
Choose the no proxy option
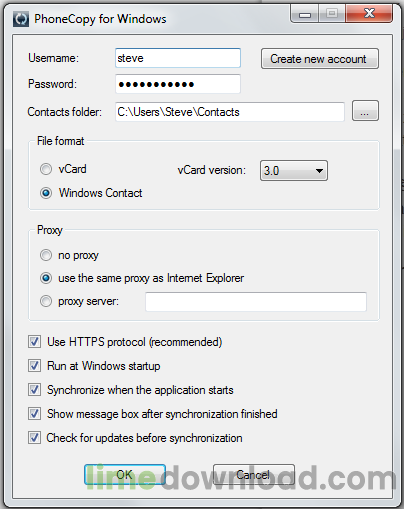coord(46,255)
